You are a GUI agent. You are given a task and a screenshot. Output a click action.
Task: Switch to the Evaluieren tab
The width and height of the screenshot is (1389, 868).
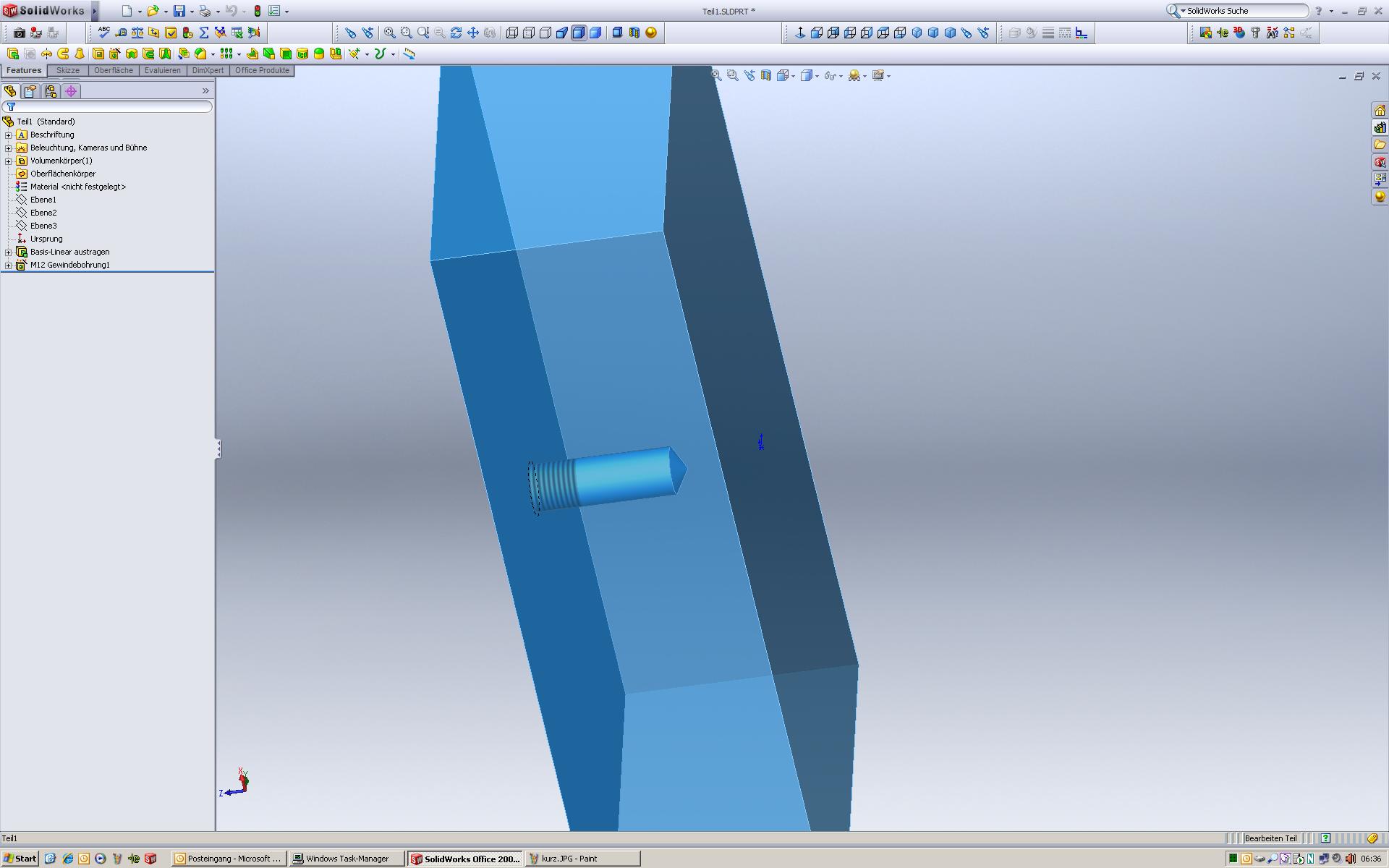162,70
